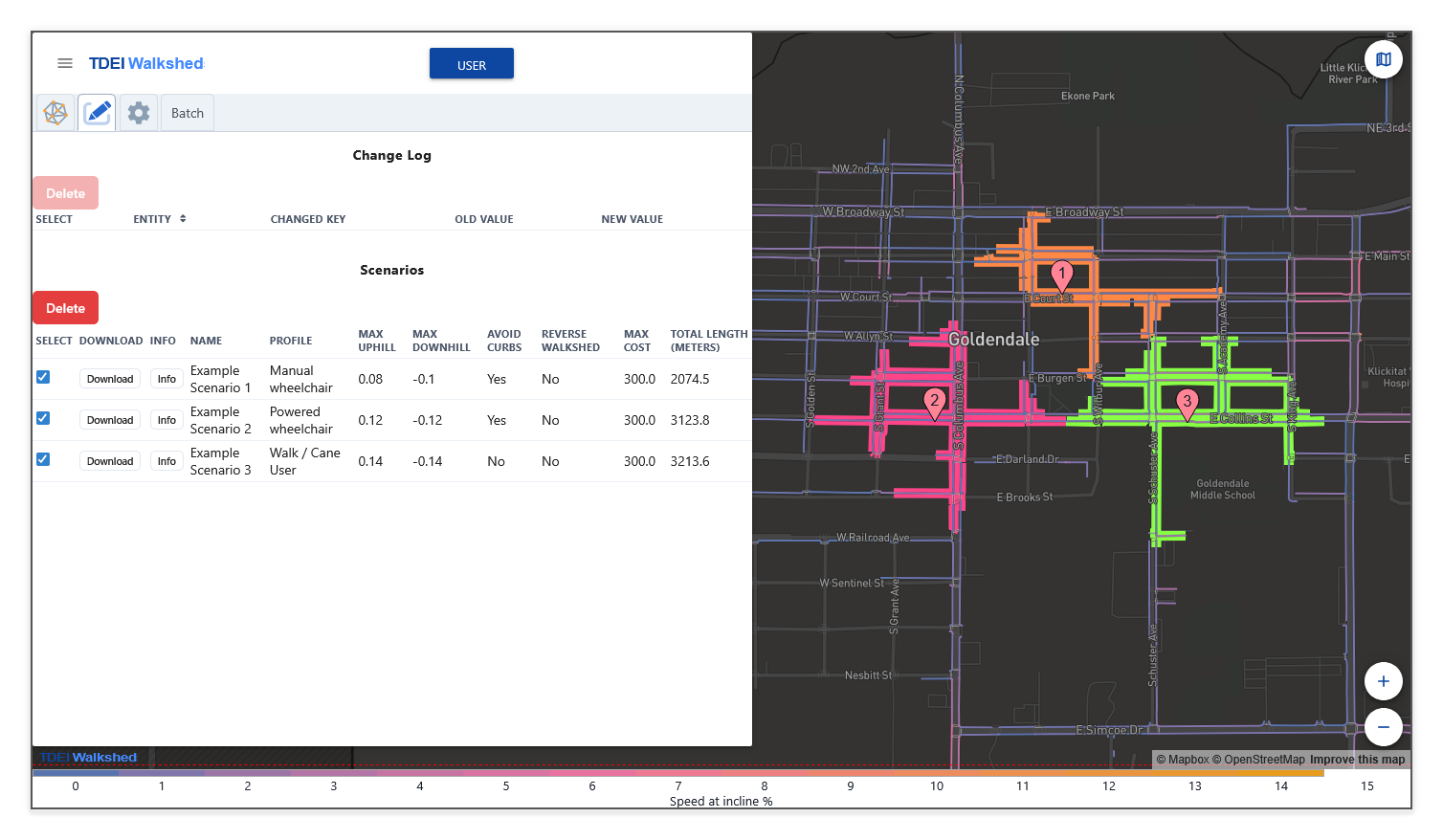Click the blue USER button
Viewport: 1443px width, 840px height.
tap(471, 64)
